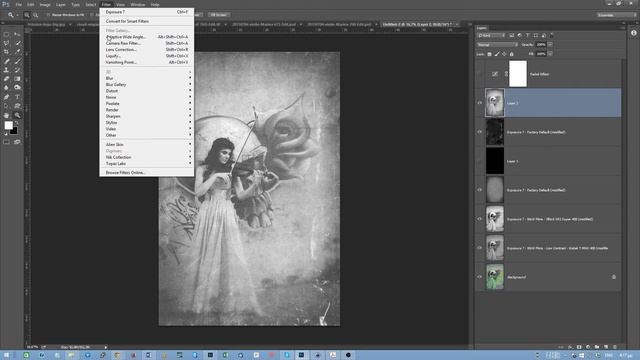Select the Blur tool
The image size is (640, 360).
7,87
